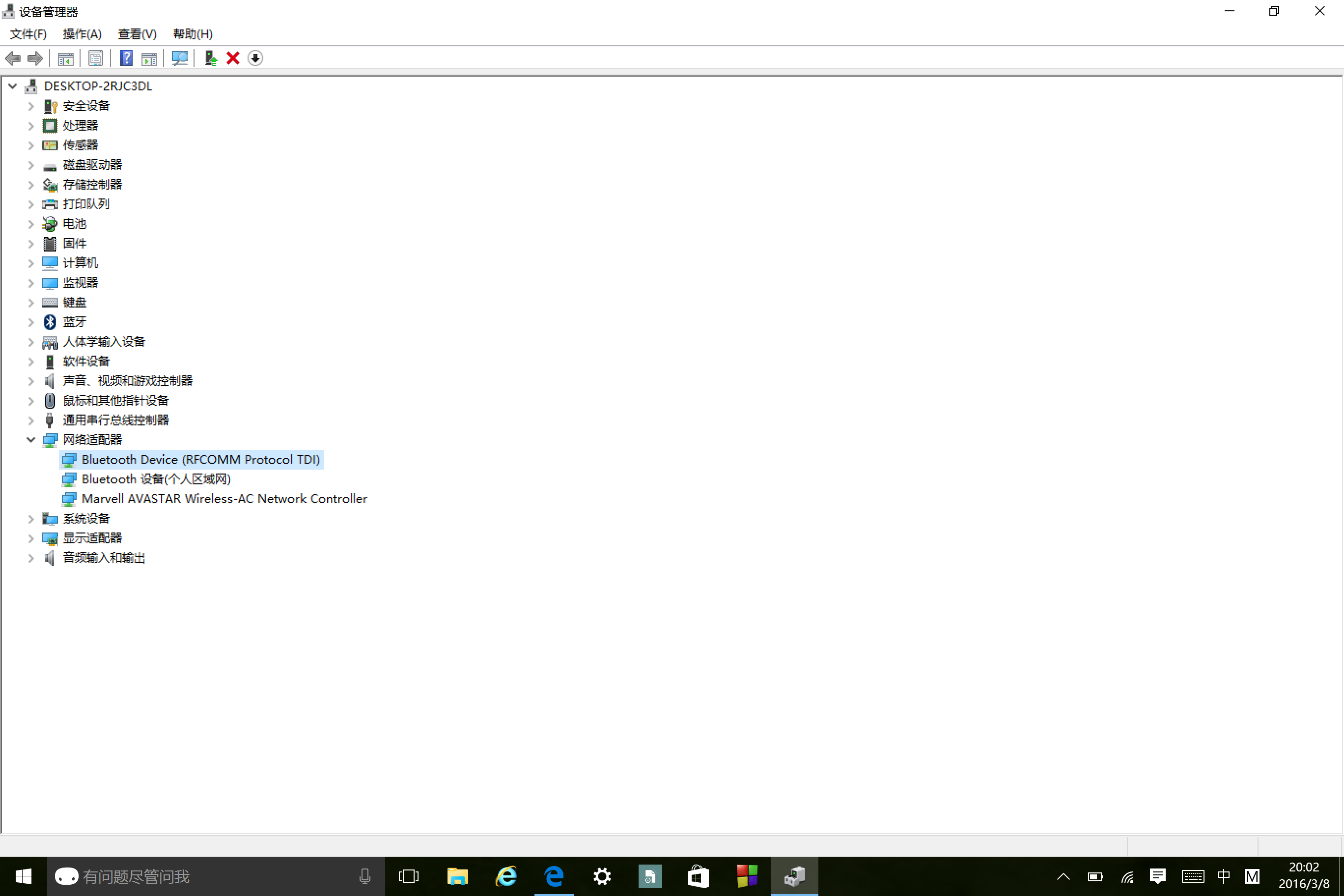Click the show/hide console tree icon

coord(65,58)
